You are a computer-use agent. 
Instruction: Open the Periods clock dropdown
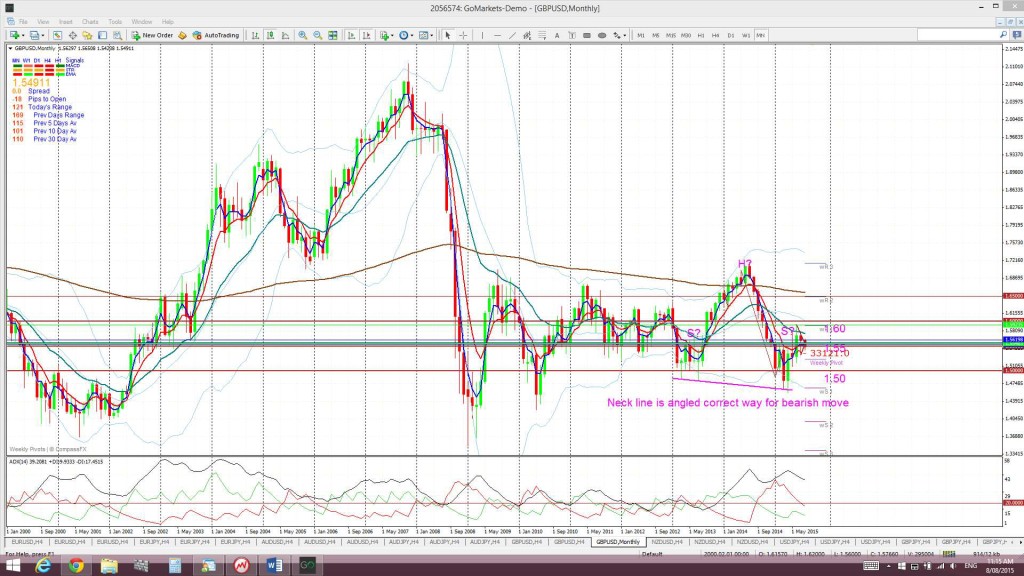pos(406,35)
